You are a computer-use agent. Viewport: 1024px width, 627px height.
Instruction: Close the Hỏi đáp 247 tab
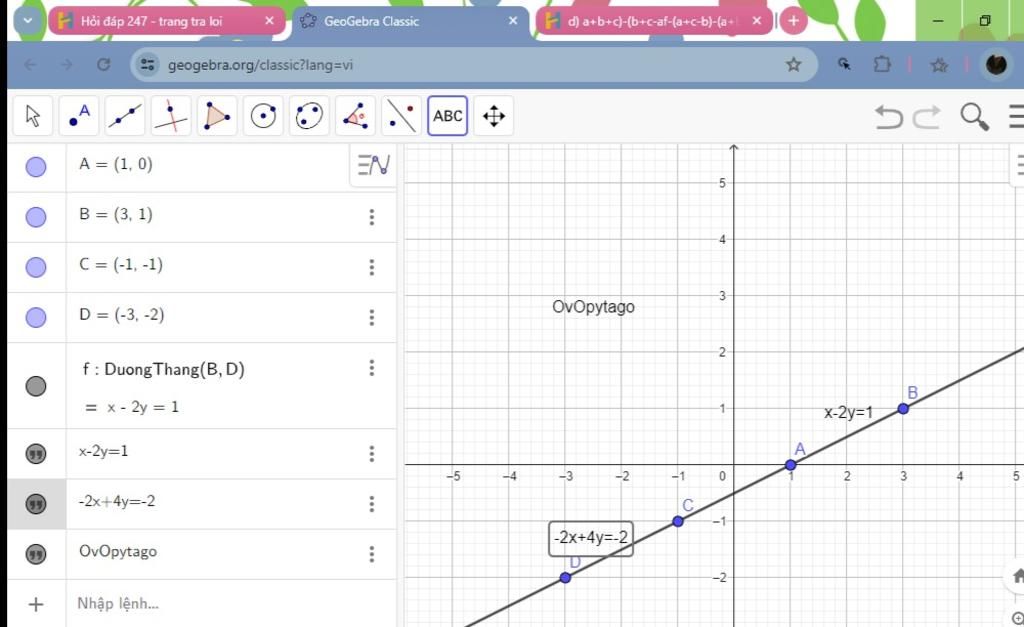pyautogui.click(x=269, y=21)
